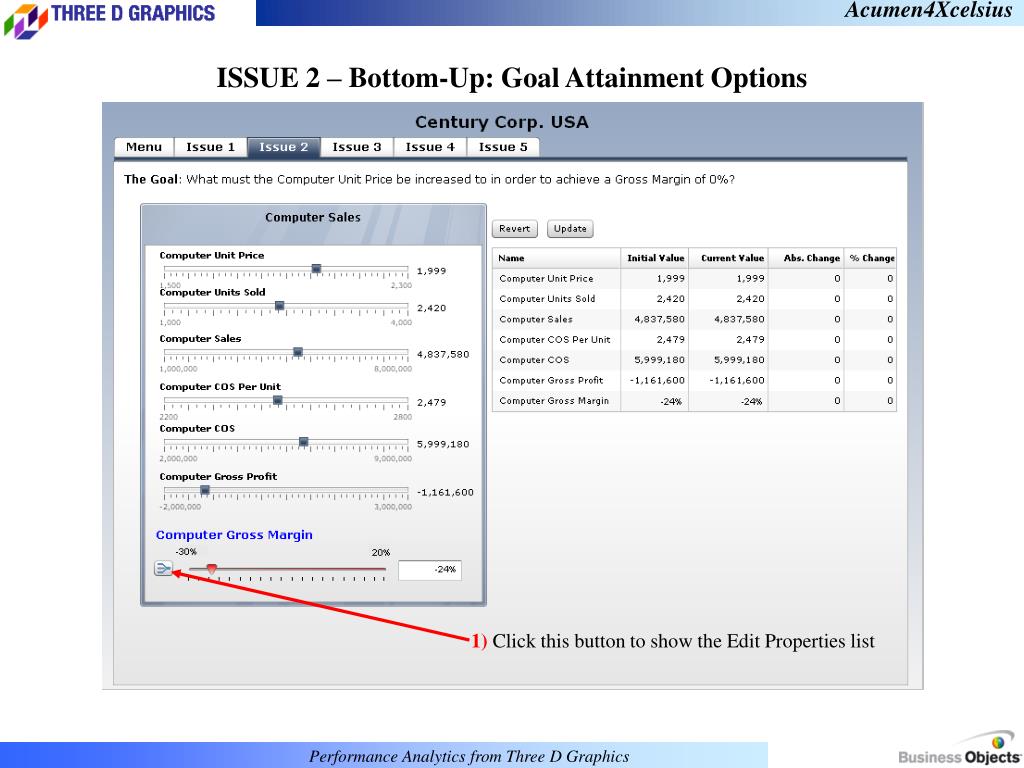Image resolution: width=1024 pixels, height=768 pixels.
Task: Click the -1,161,600 value beside Gross Profit slider
Action: point(445,492)
